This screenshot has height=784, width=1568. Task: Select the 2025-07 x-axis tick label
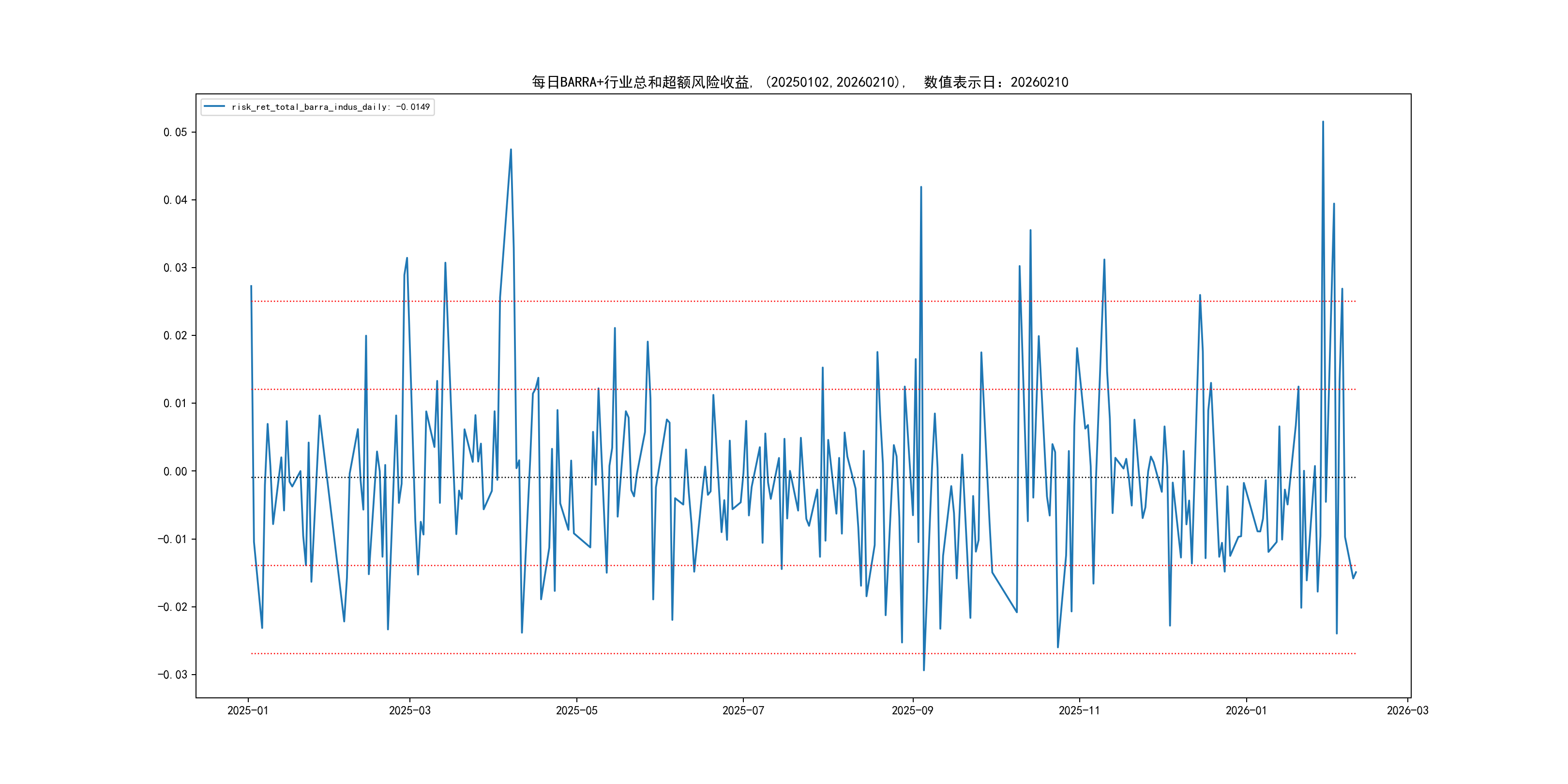(742, 710)
